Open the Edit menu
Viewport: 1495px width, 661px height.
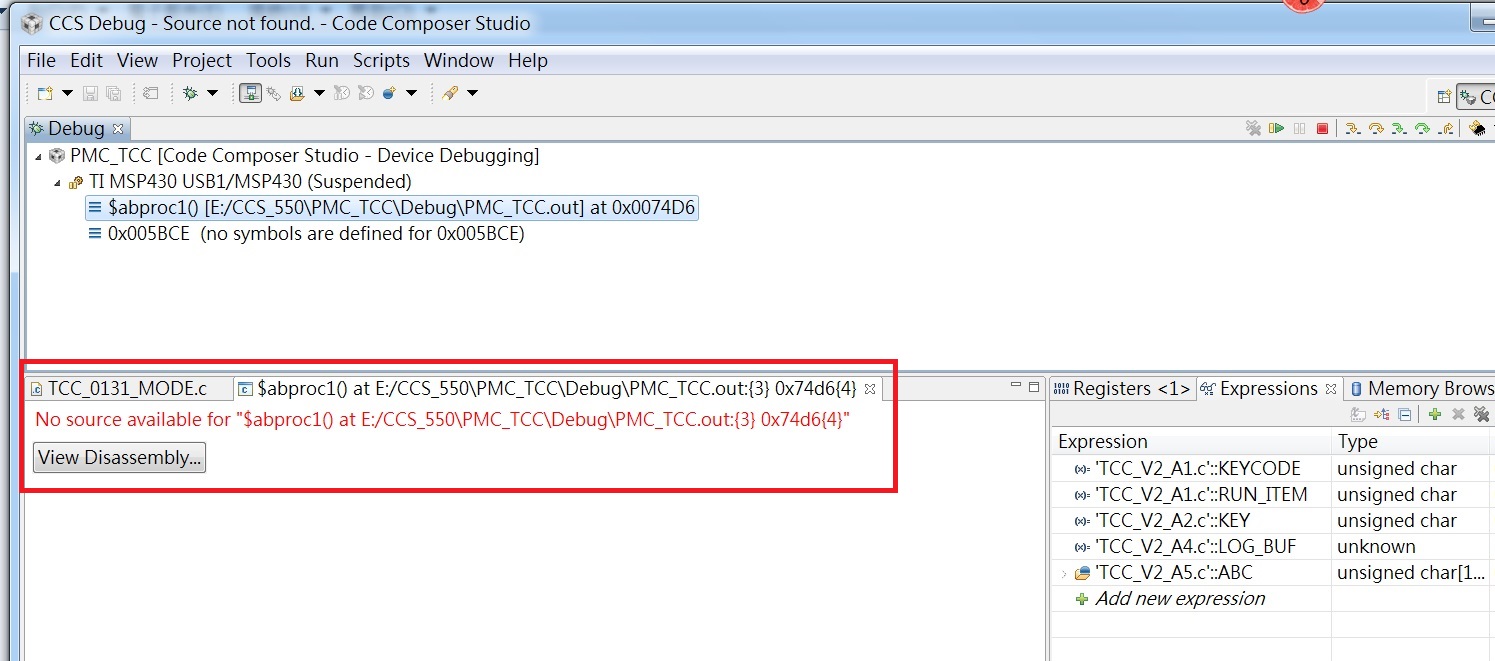point(86,60)
